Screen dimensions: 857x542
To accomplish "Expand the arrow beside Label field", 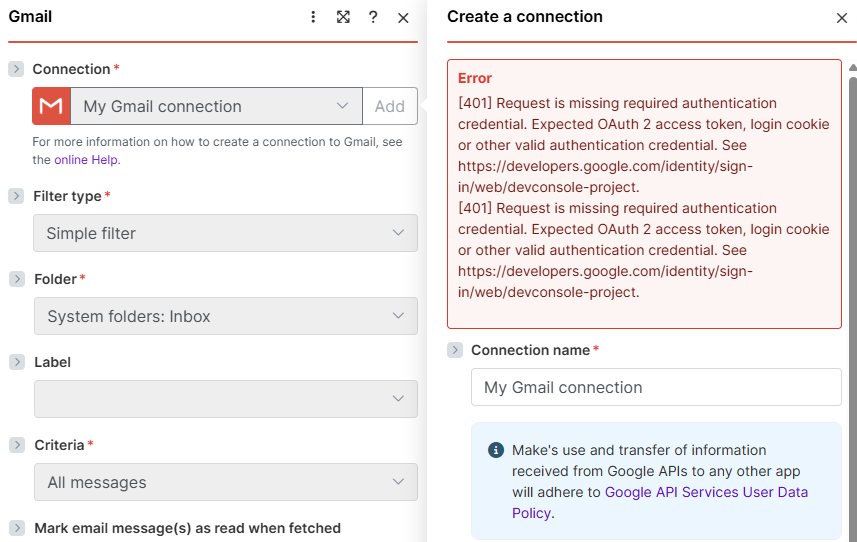I will pyautogui.click(x=16, y=362).
